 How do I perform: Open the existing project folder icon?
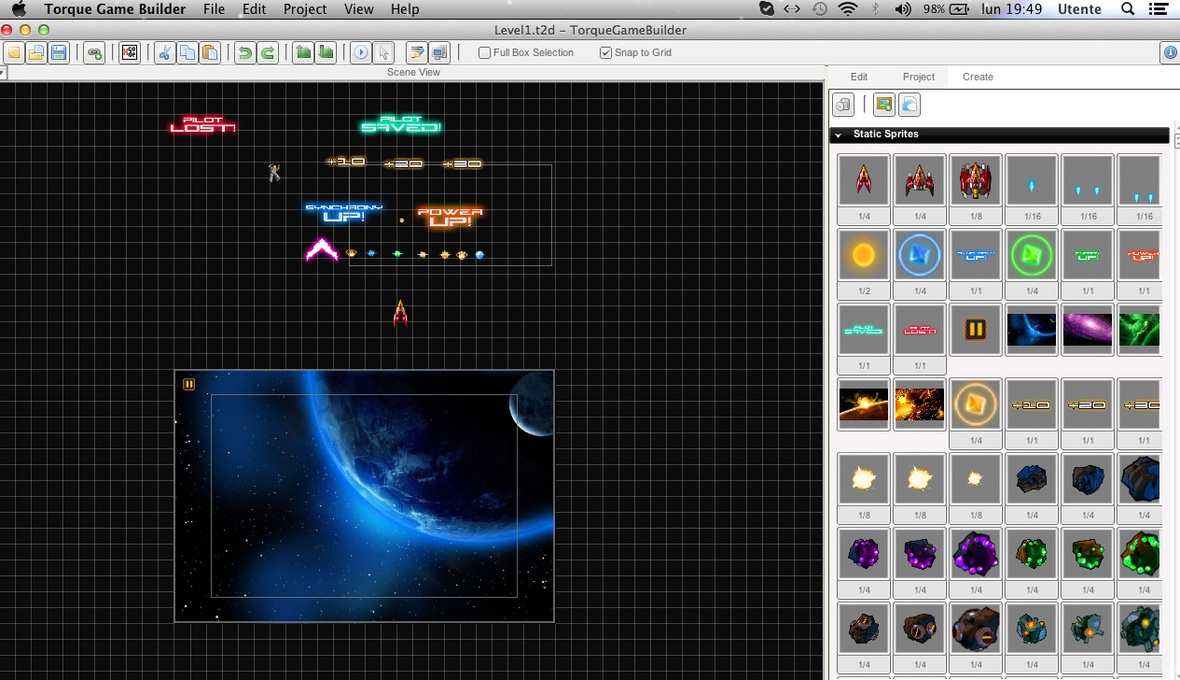coord(36,53)
